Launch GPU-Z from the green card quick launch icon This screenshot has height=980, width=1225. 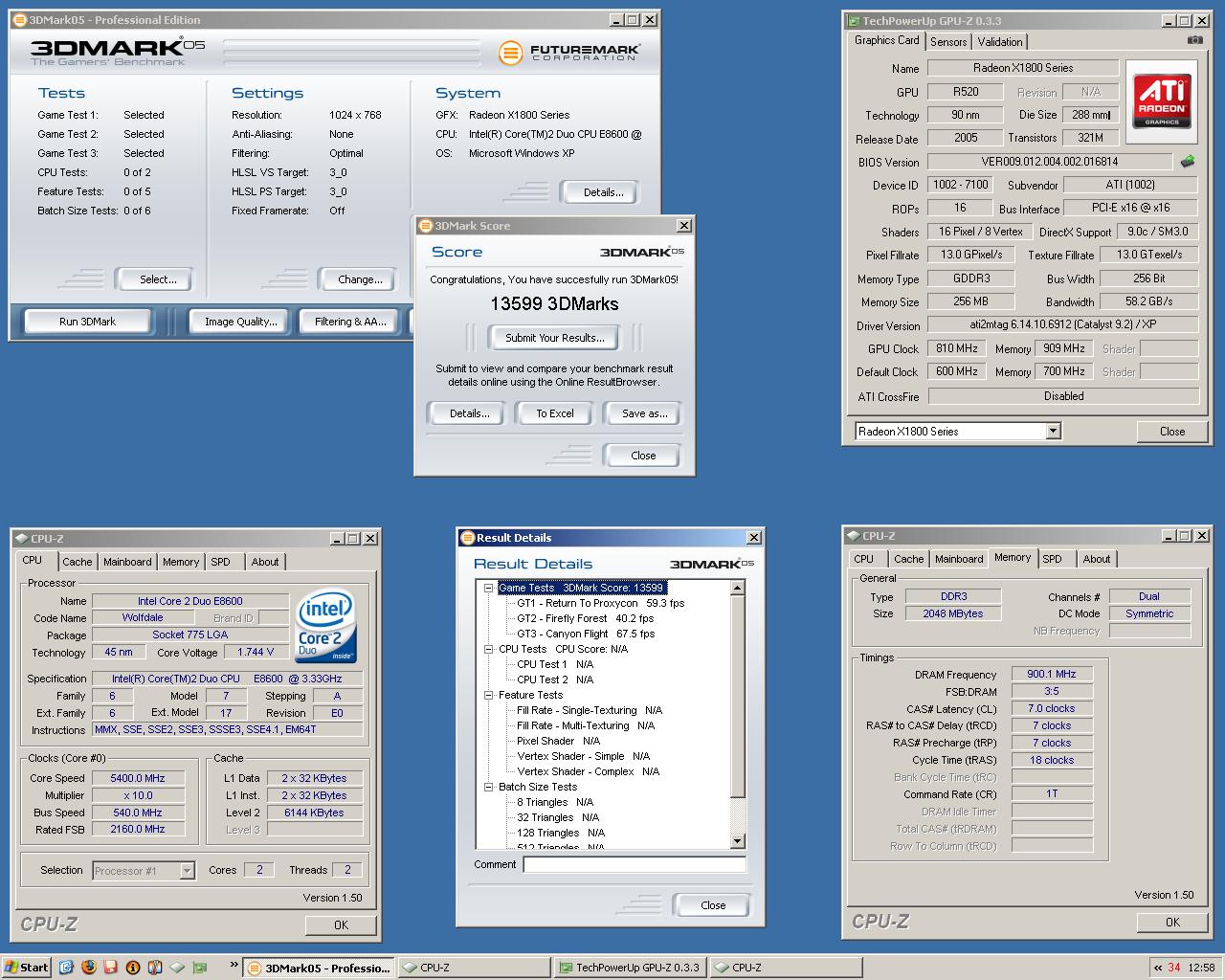(200, 968)
